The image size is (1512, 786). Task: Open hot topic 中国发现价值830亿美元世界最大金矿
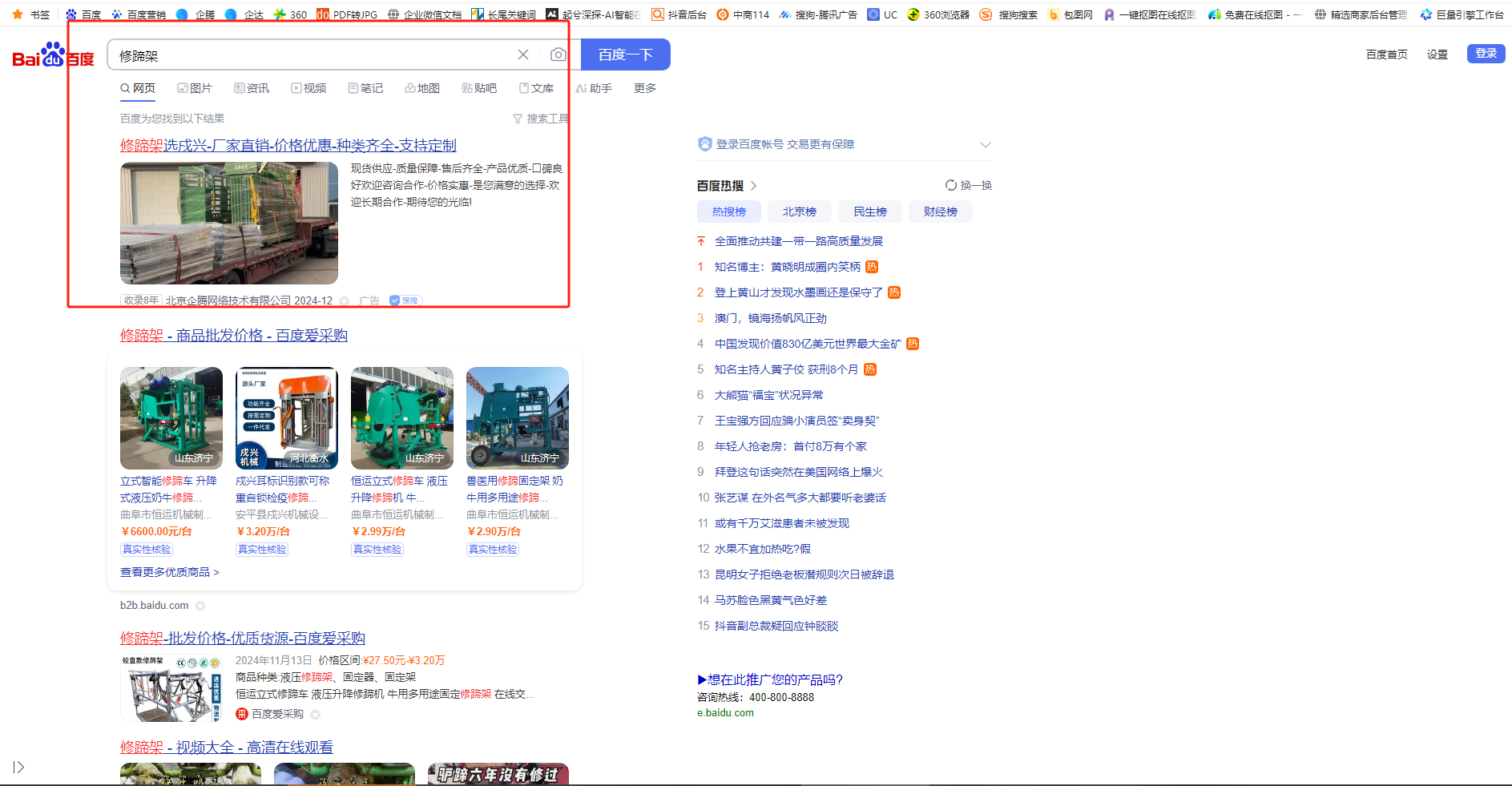click(x=808, y=344)
